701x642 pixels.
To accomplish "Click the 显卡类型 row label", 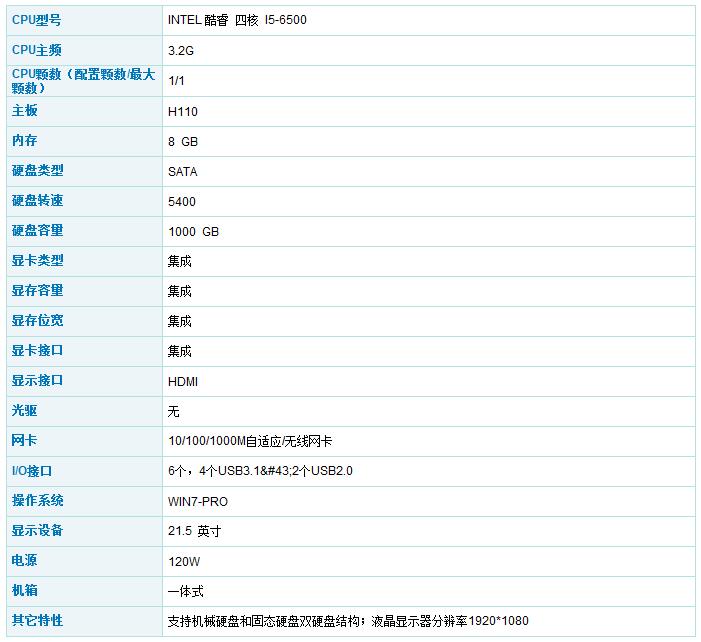I will click(x=38, y=261).
